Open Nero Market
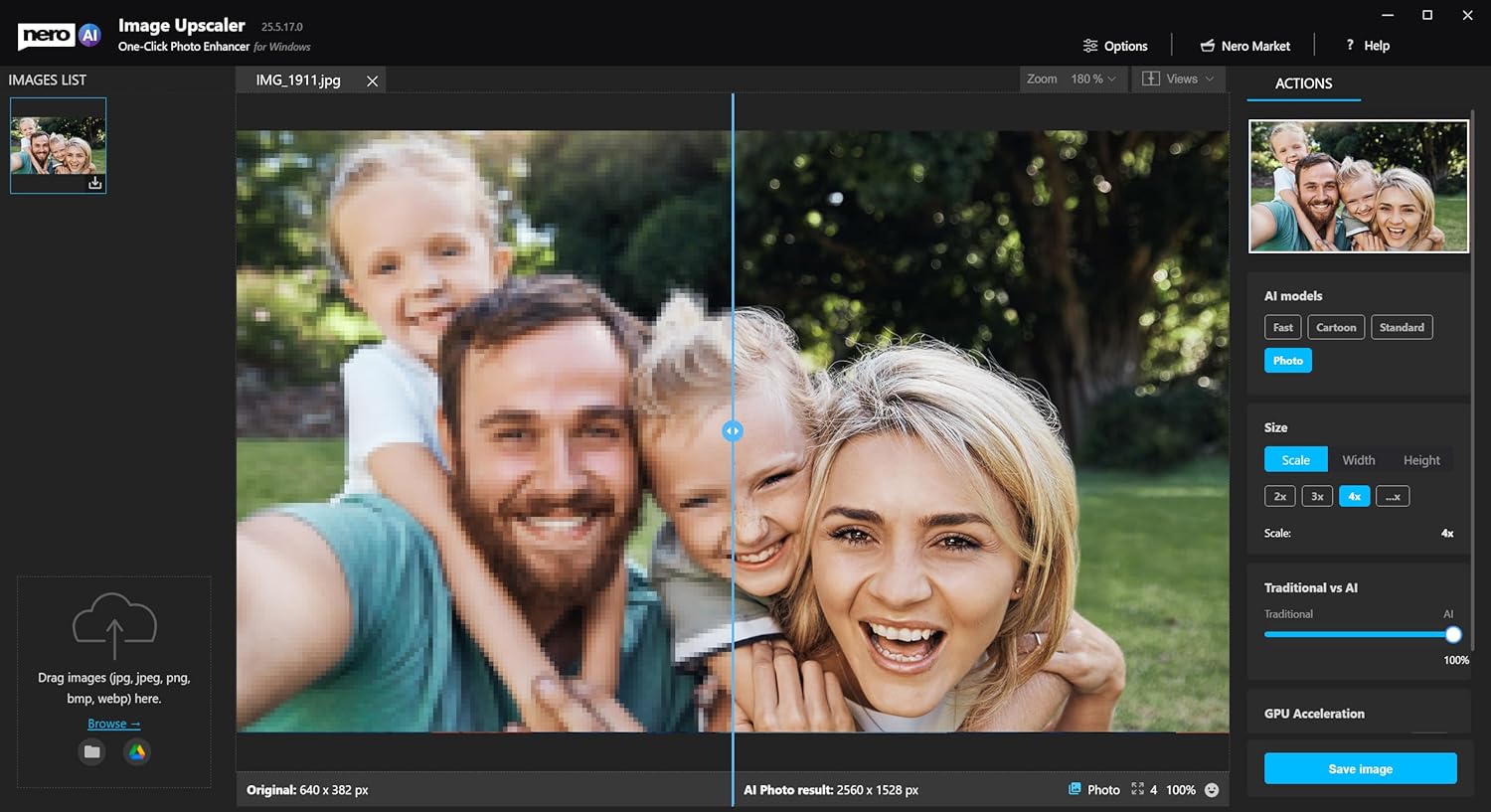Viewport: 1491px width, 812px height. [x=1243, y=45]
